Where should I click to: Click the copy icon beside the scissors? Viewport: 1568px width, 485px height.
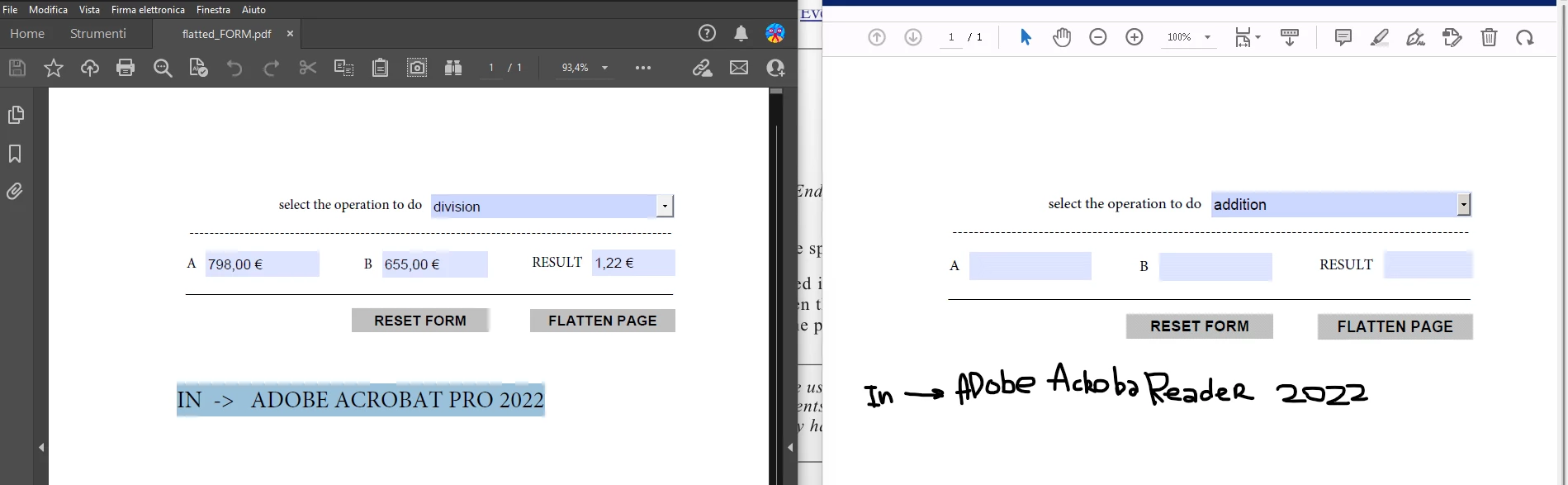coord(343,68)
